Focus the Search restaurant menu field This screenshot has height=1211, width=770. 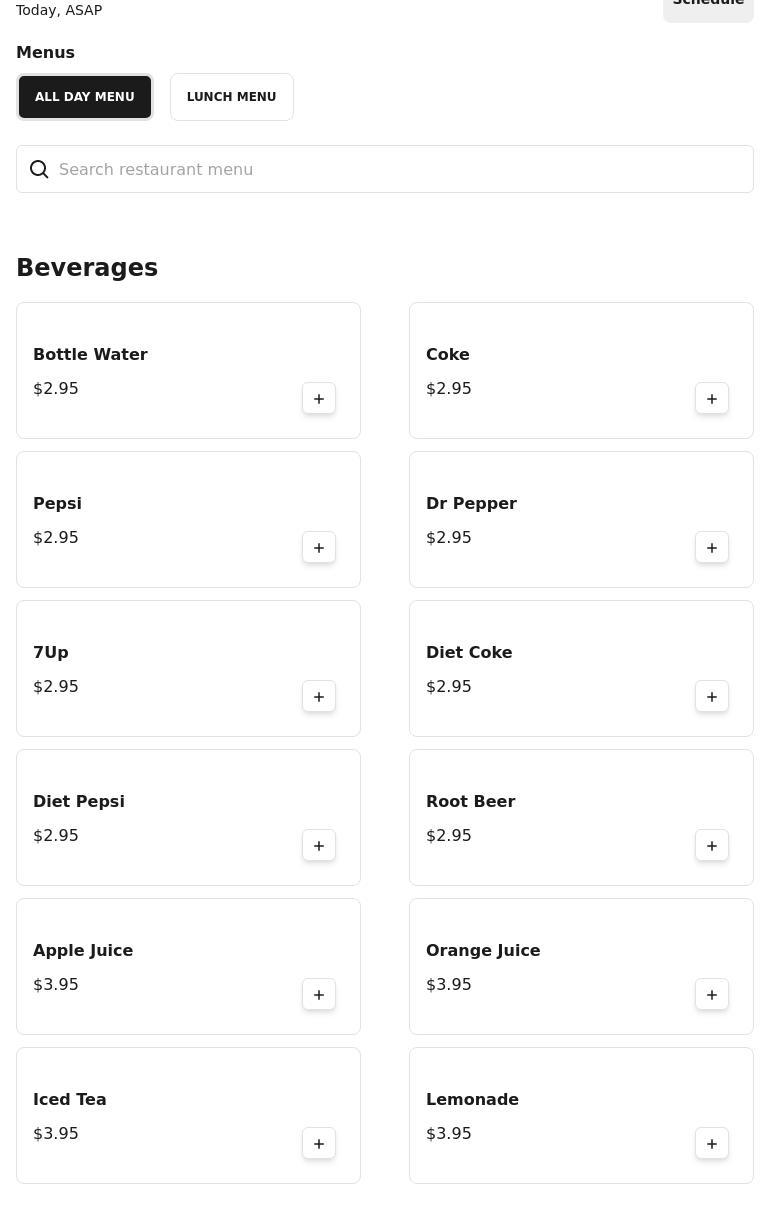pos(385,169)
